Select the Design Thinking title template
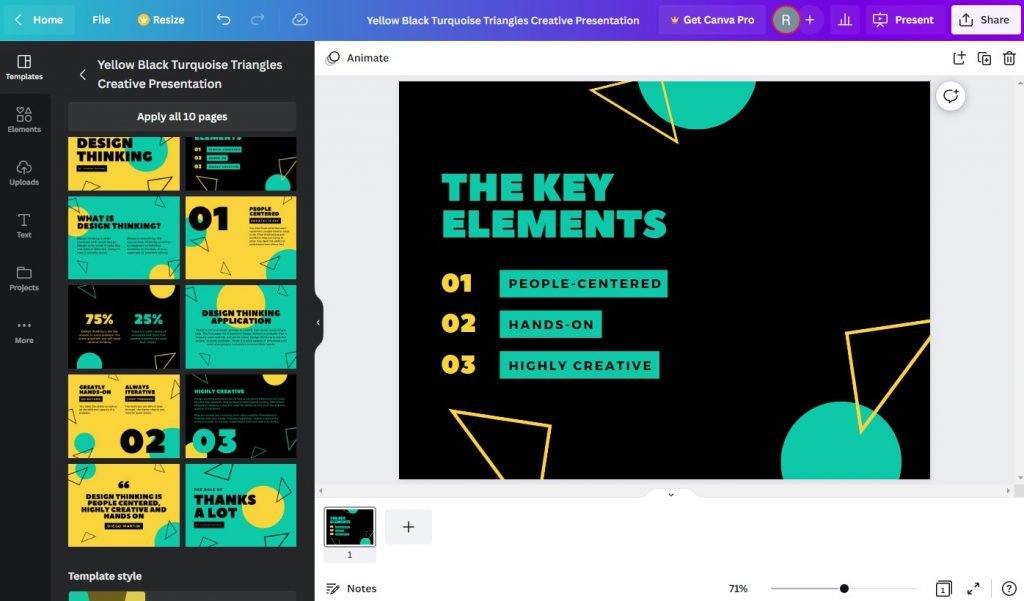 tap(123, 163)
